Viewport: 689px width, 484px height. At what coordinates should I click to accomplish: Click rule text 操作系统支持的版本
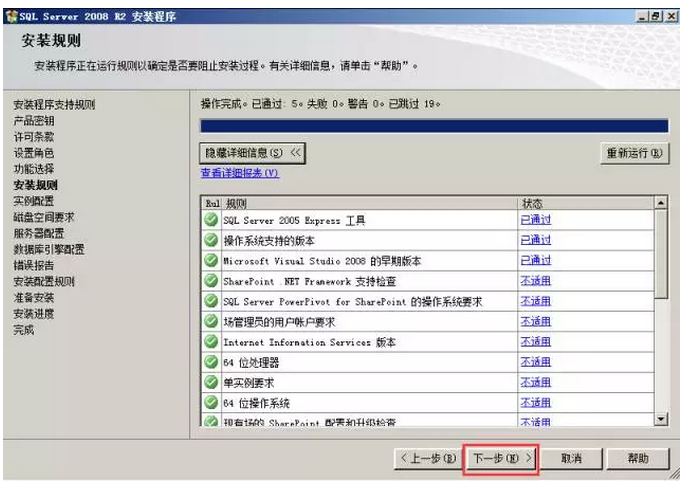[x=269, y=240]
